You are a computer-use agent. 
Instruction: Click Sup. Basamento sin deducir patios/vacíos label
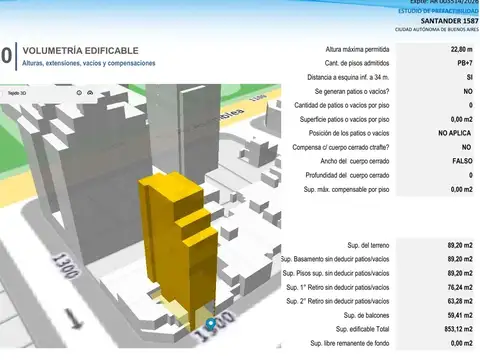(335, 259)
